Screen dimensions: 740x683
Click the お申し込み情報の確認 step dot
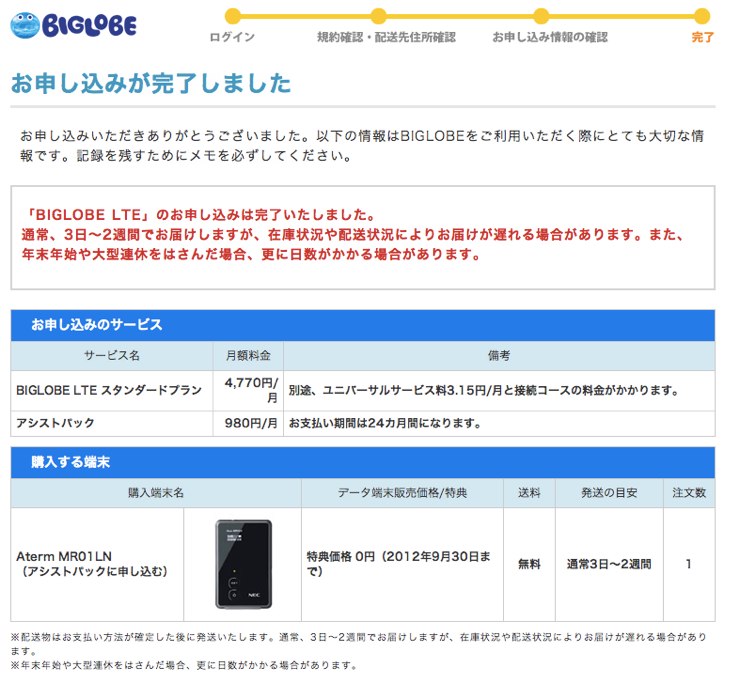(541, 16)
